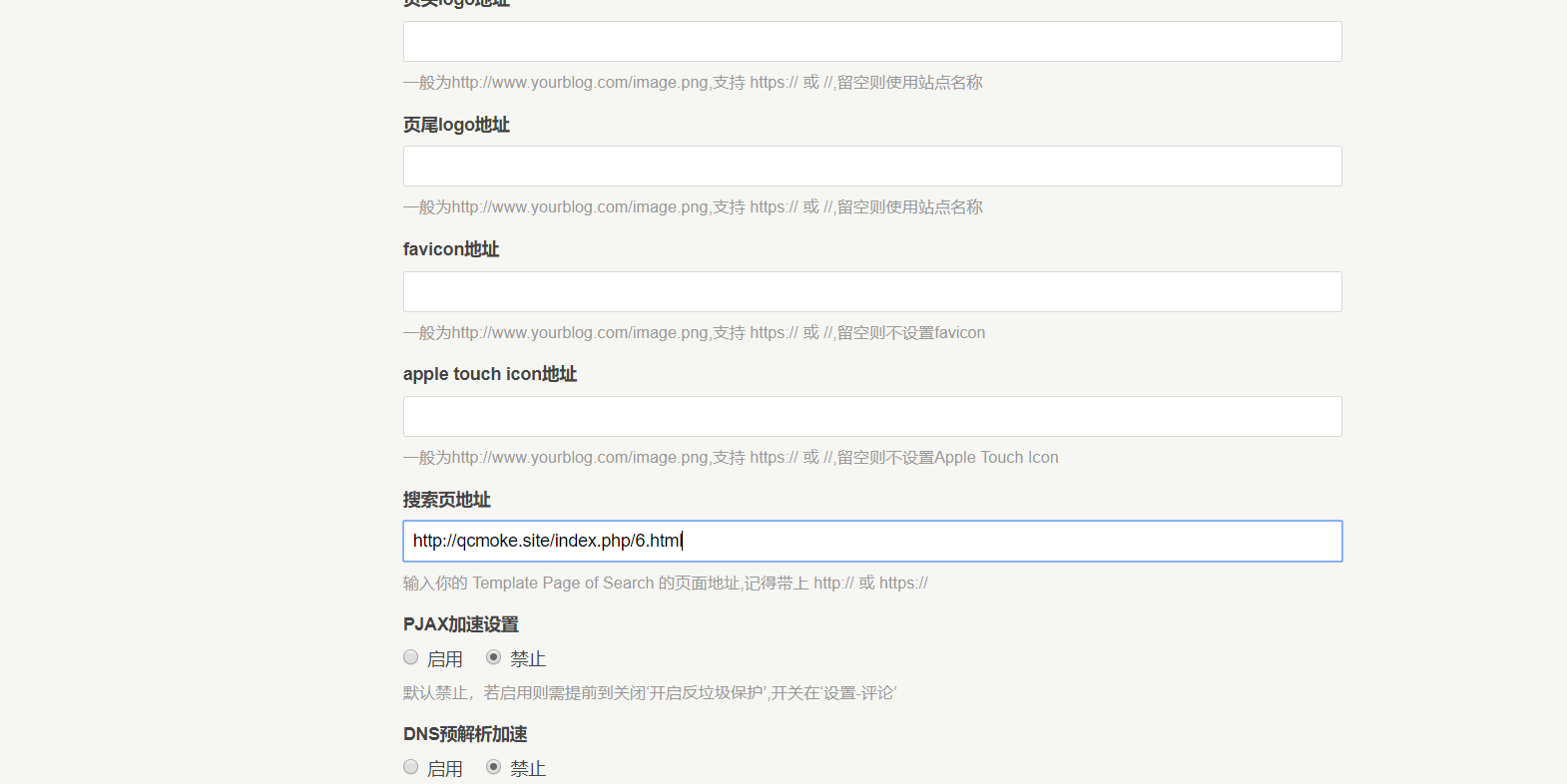Click the 搜索页地址 field containing the URL
This screenshot has height=784, width=1567.
click(871, 542)
